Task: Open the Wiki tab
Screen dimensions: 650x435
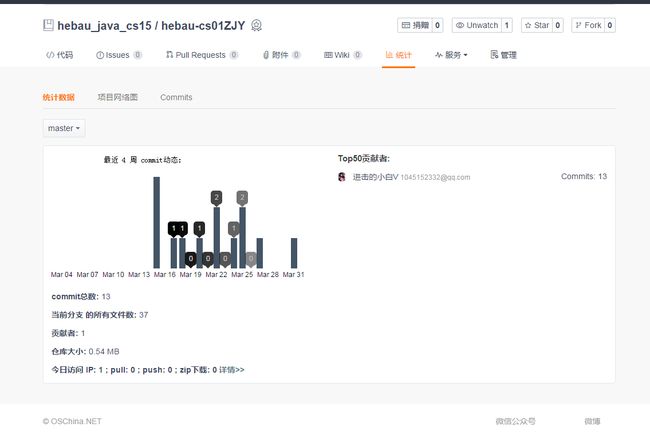Action: 343,55
